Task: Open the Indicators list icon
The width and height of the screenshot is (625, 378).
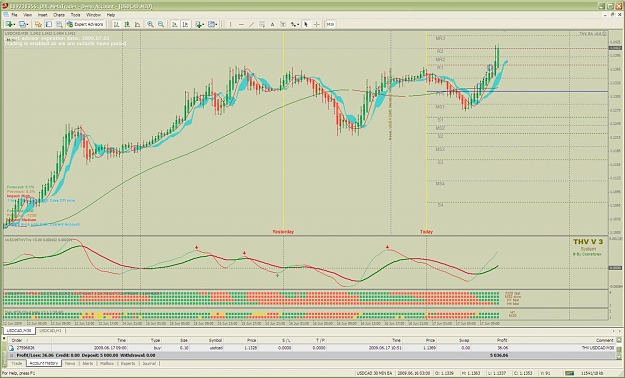Action: tap(198, 24)
